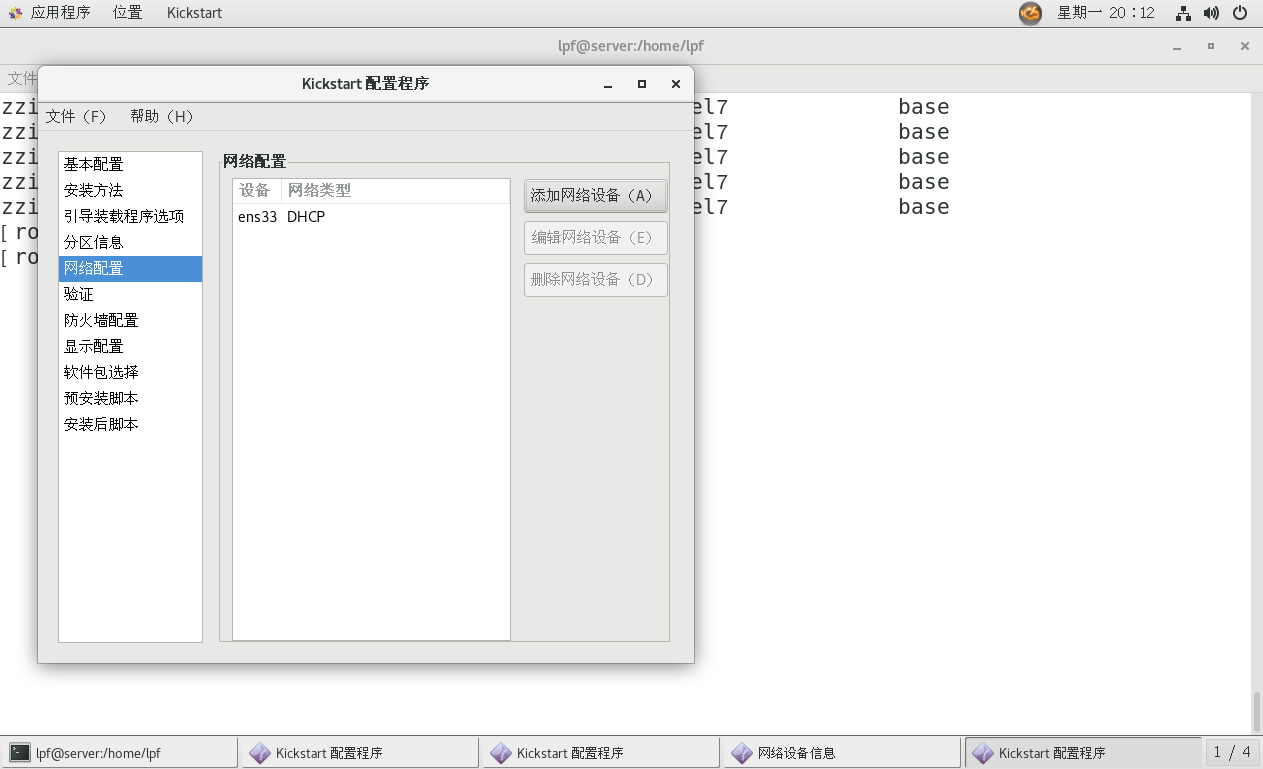Select the ens33 device row
The height and width of the screenshot is (769, 1263).
point(371,217)
